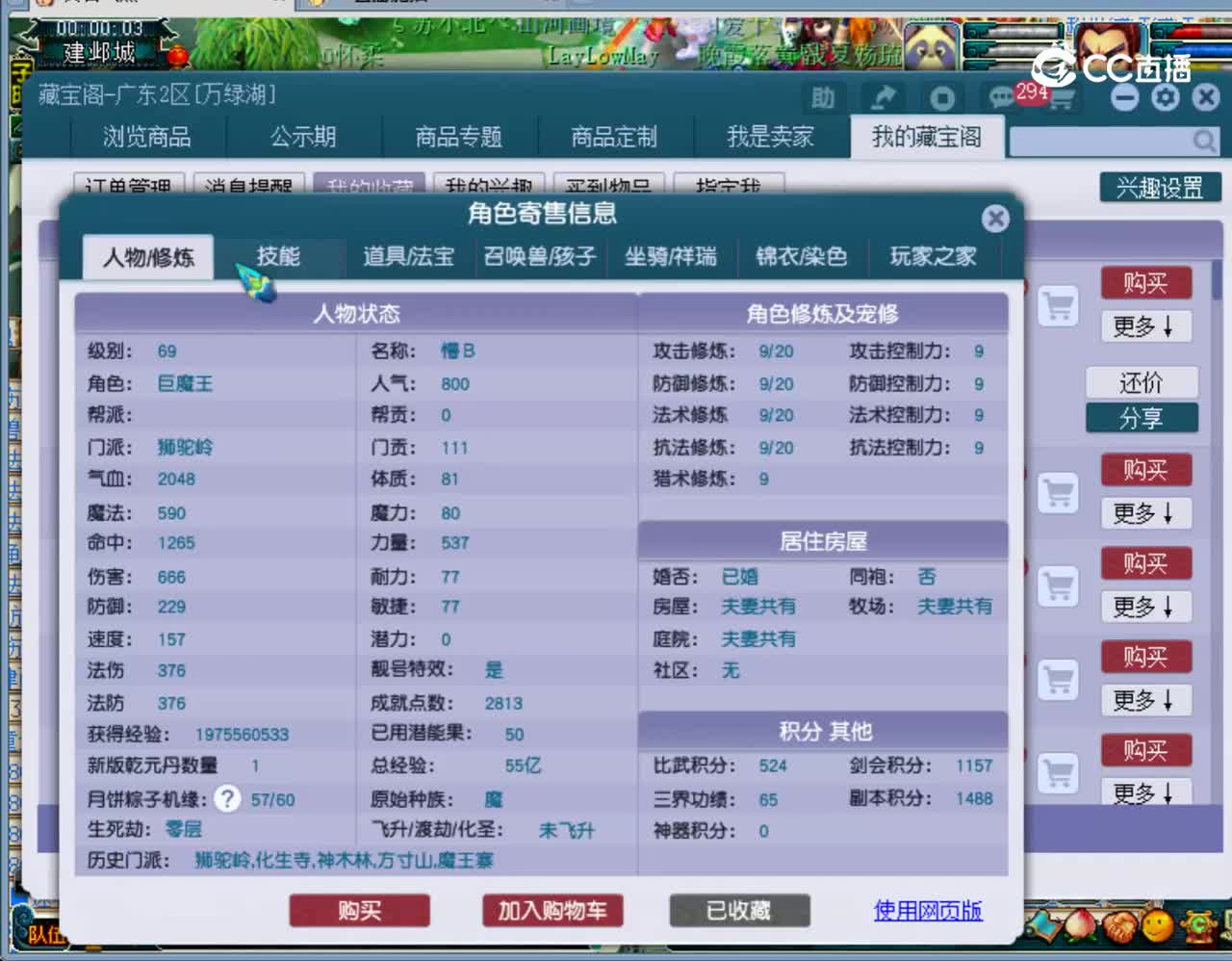
Task: Switch to 技能 tab
Action: coord(278,256)
